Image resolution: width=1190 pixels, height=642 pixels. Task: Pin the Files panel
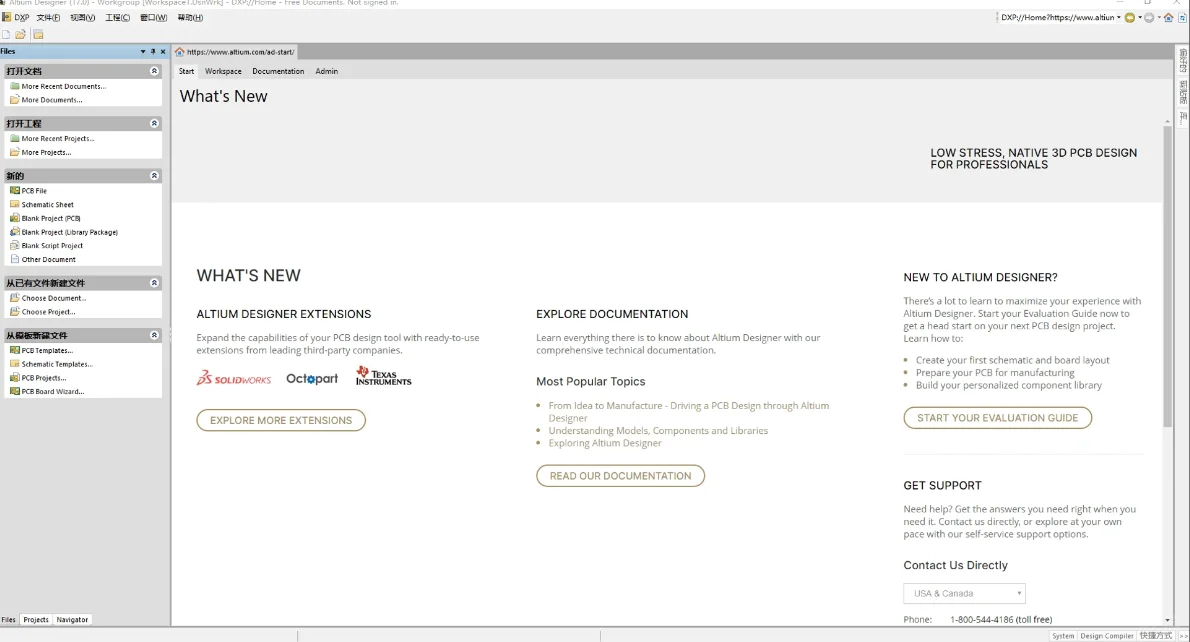pyautogui.click(x=153, y=52)
